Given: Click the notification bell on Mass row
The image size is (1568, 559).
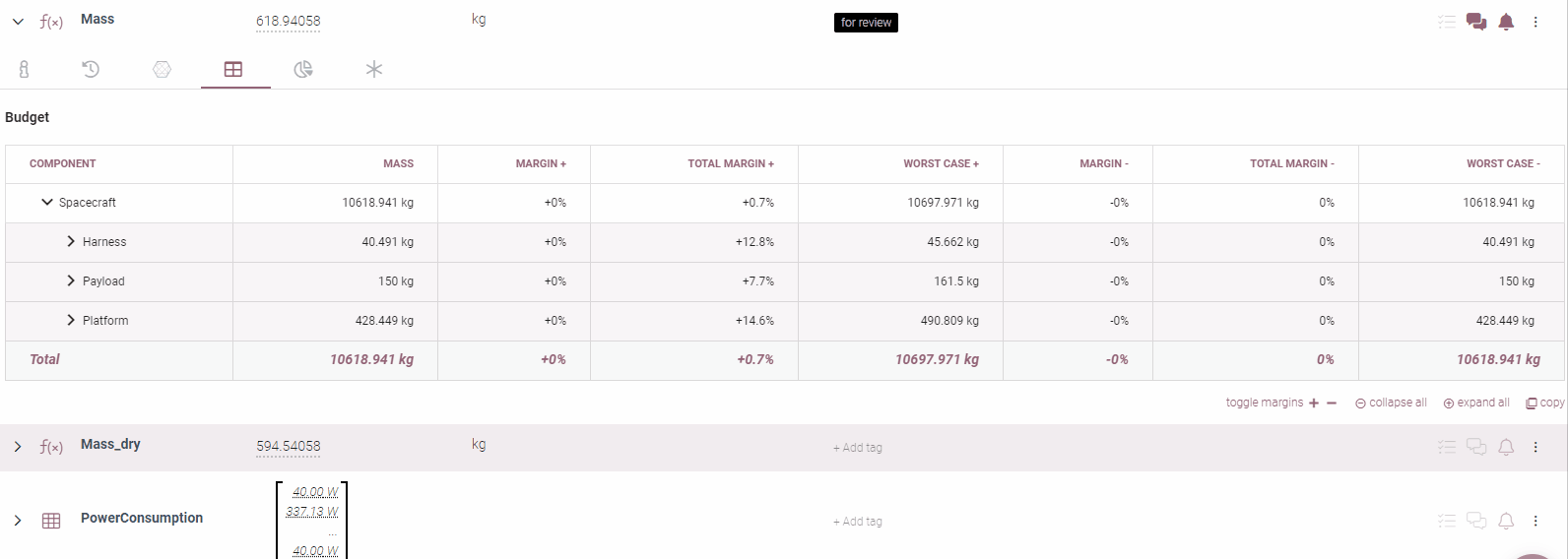Looking at the screenshot, I should tap(1506, 22).
